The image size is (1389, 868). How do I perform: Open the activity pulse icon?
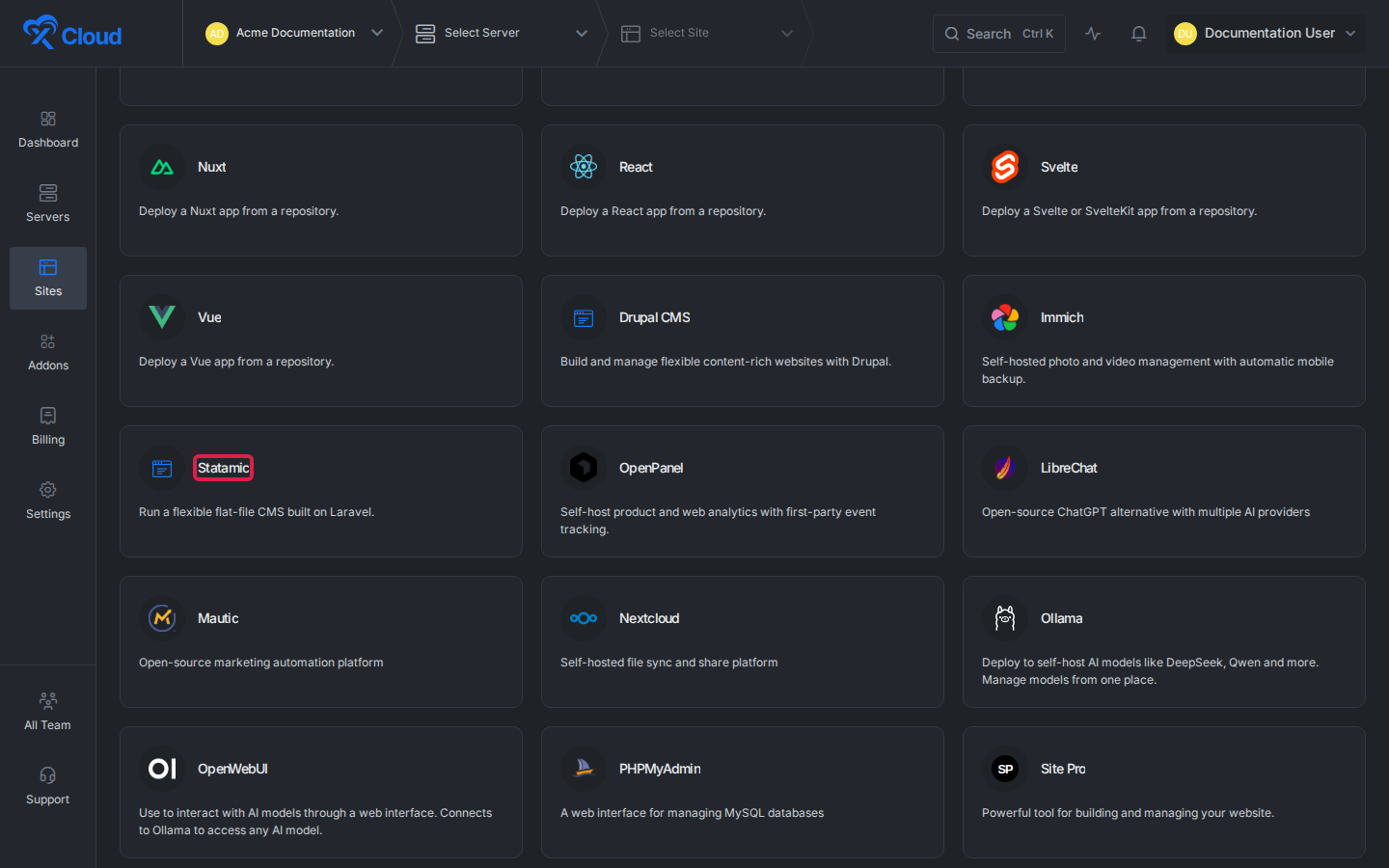1093,33
